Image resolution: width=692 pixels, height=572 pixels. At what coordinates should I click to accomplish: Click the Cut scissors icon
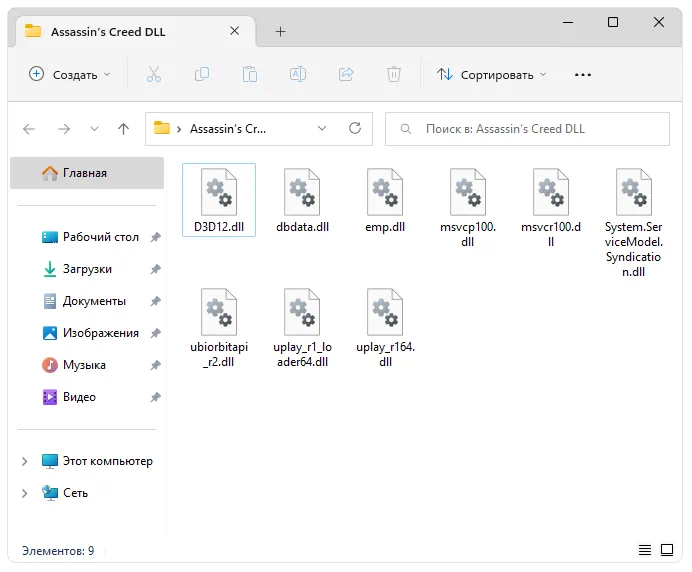tap(154, 74)
